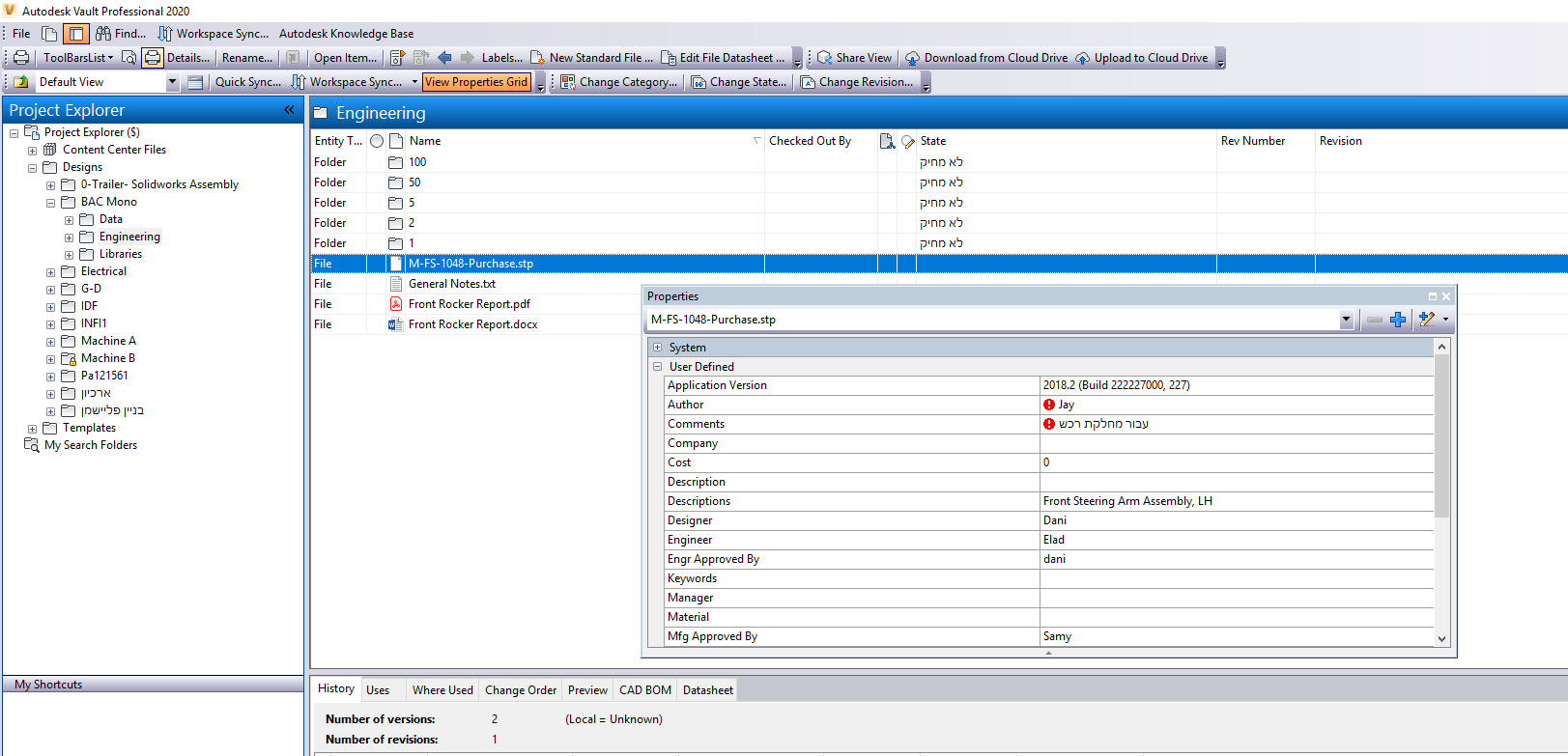Click the Workspace Sync icon in top menu row
Screen dimensions: 1568x756
point(164,34)
